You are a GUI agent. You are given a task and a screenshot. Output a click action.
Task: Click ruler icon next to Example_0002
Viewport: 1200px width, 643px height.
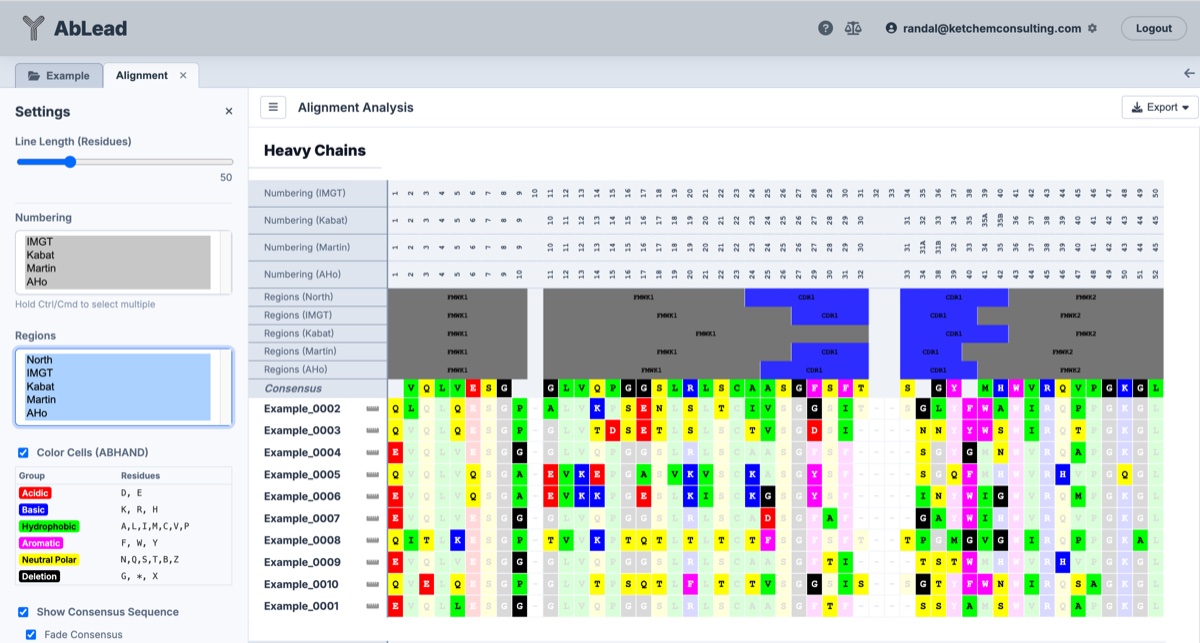374,409
